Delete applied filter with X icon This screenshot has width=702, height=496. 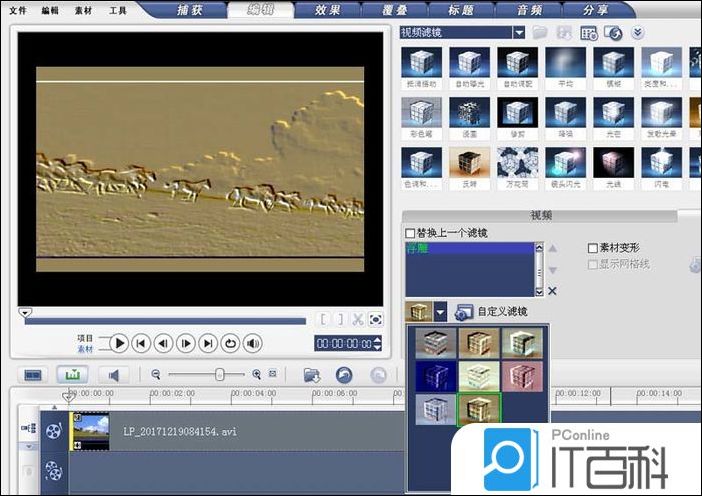(x=552, y=291)
